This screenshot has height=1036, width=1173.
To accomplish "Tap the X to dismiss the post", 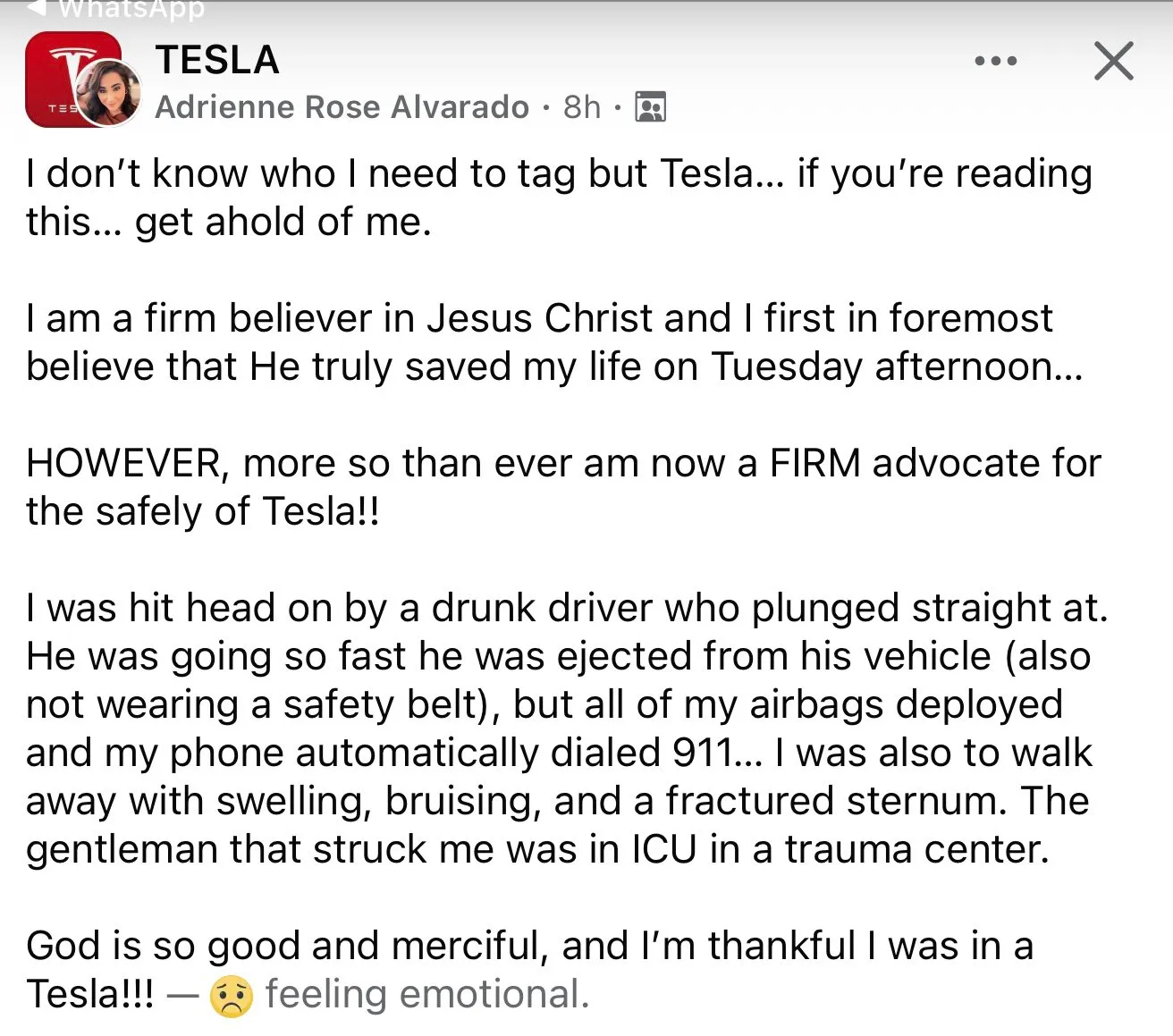I will [x=1113, y=62].
